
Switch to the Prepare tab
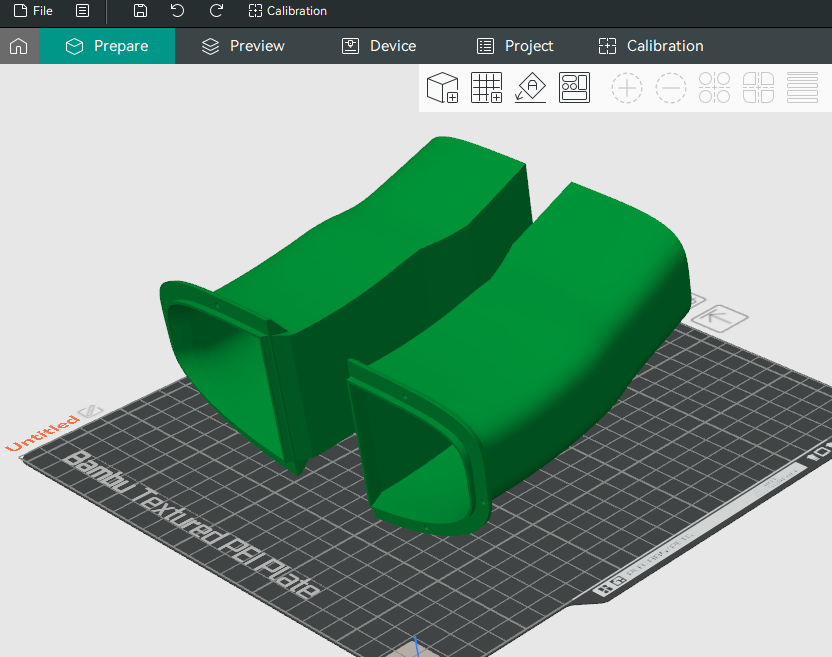coord(107,46)
